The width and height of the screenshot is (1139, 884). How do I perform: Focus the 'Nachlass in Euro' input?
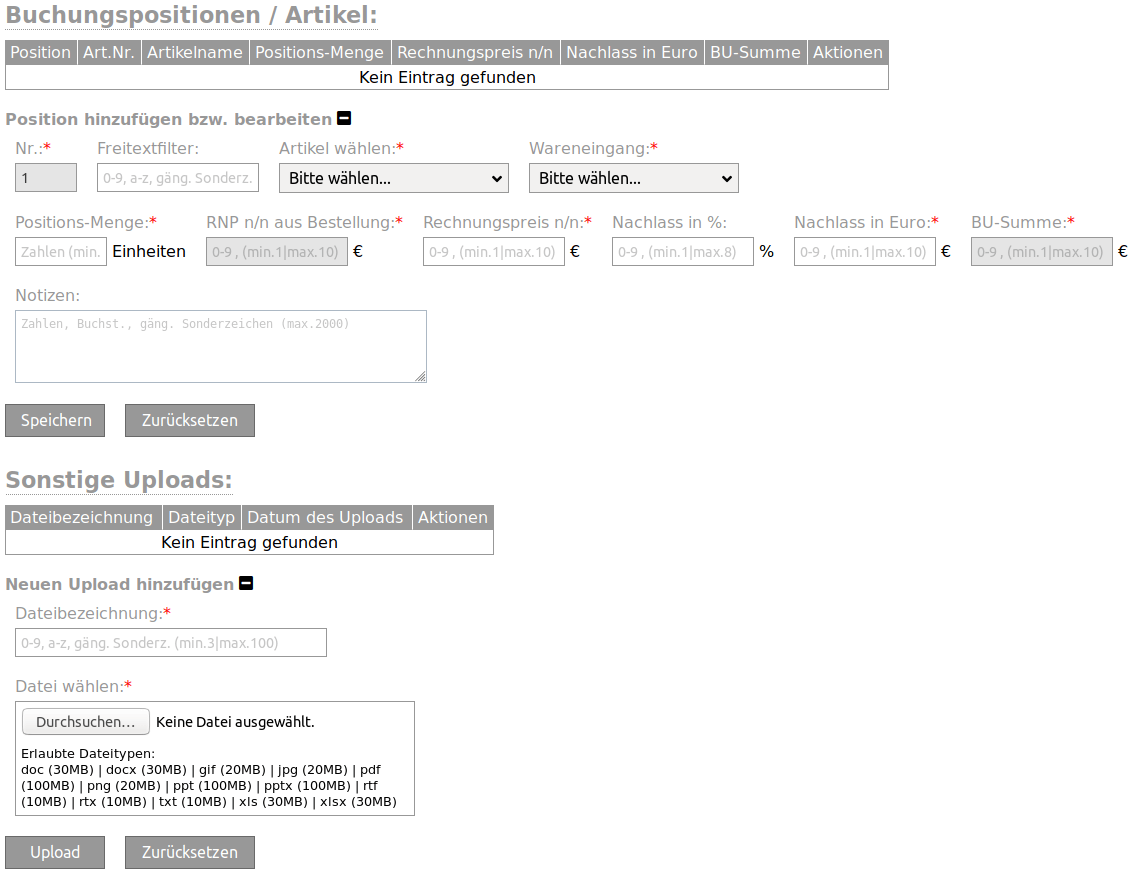coord(864,252)
